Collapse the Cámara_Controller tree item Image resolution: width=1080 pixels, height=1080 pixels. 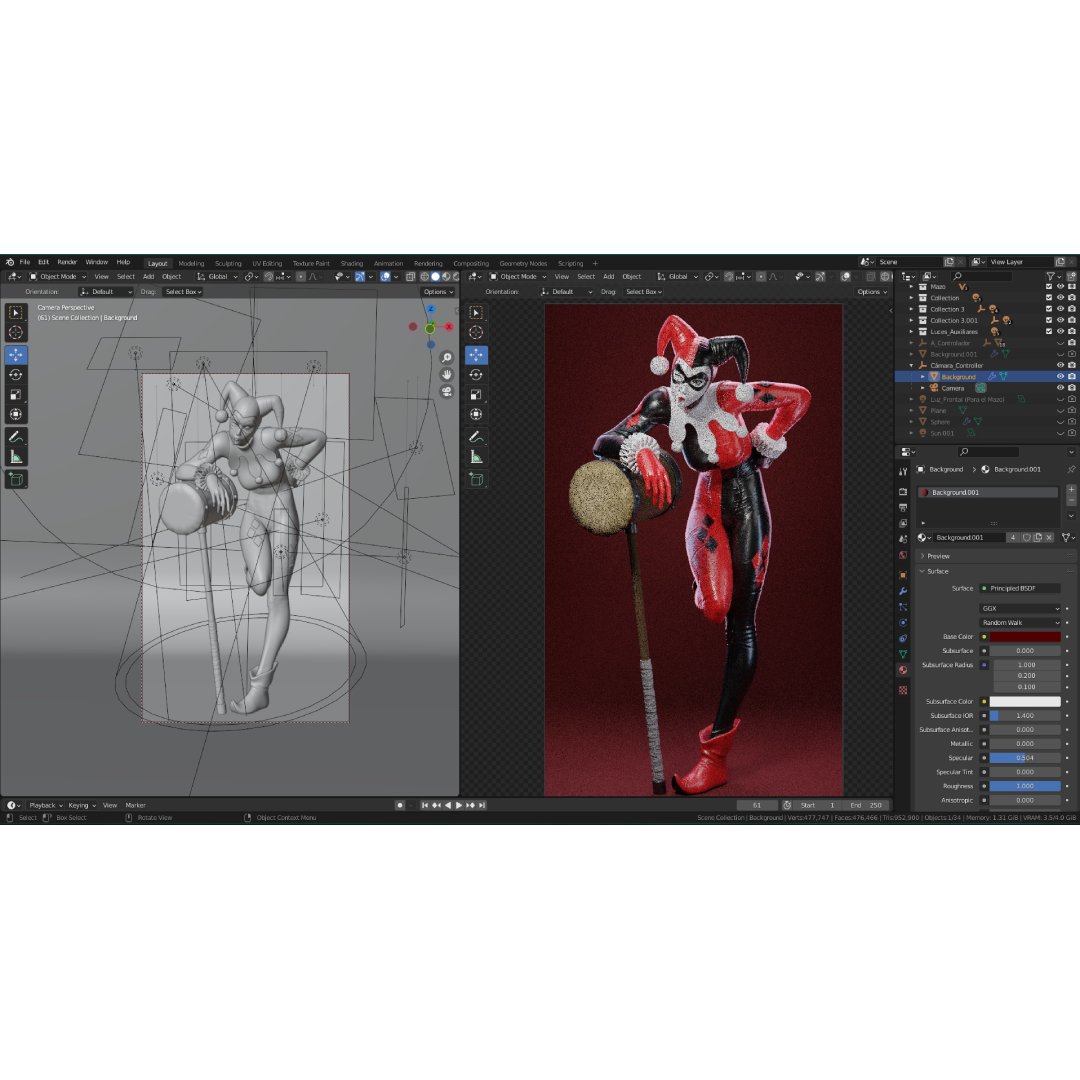(911, 366)
